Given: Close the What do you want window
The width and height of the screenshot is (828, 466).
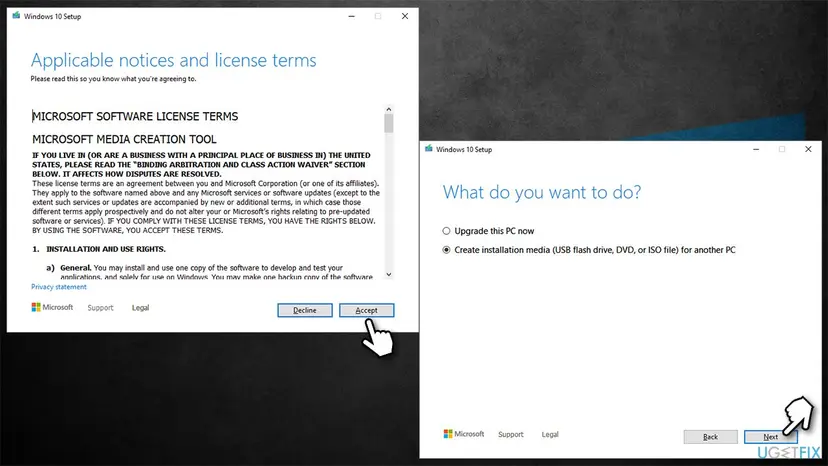Looking at the screenshot, I should pos(808,150).
